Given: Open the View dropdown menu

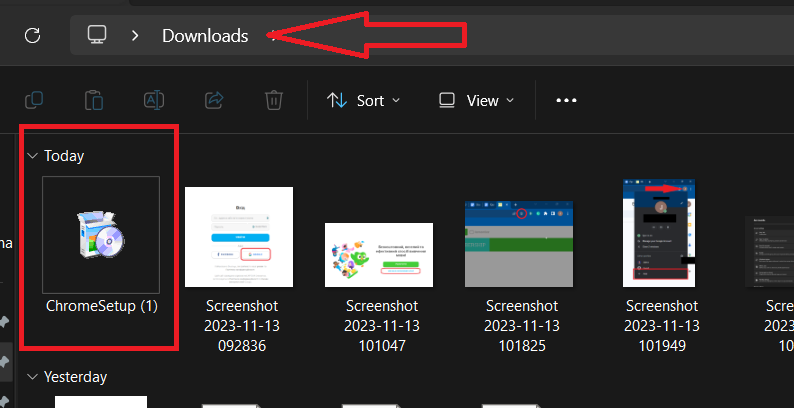Looking at the screenshot, I should (x=476, y=100).
